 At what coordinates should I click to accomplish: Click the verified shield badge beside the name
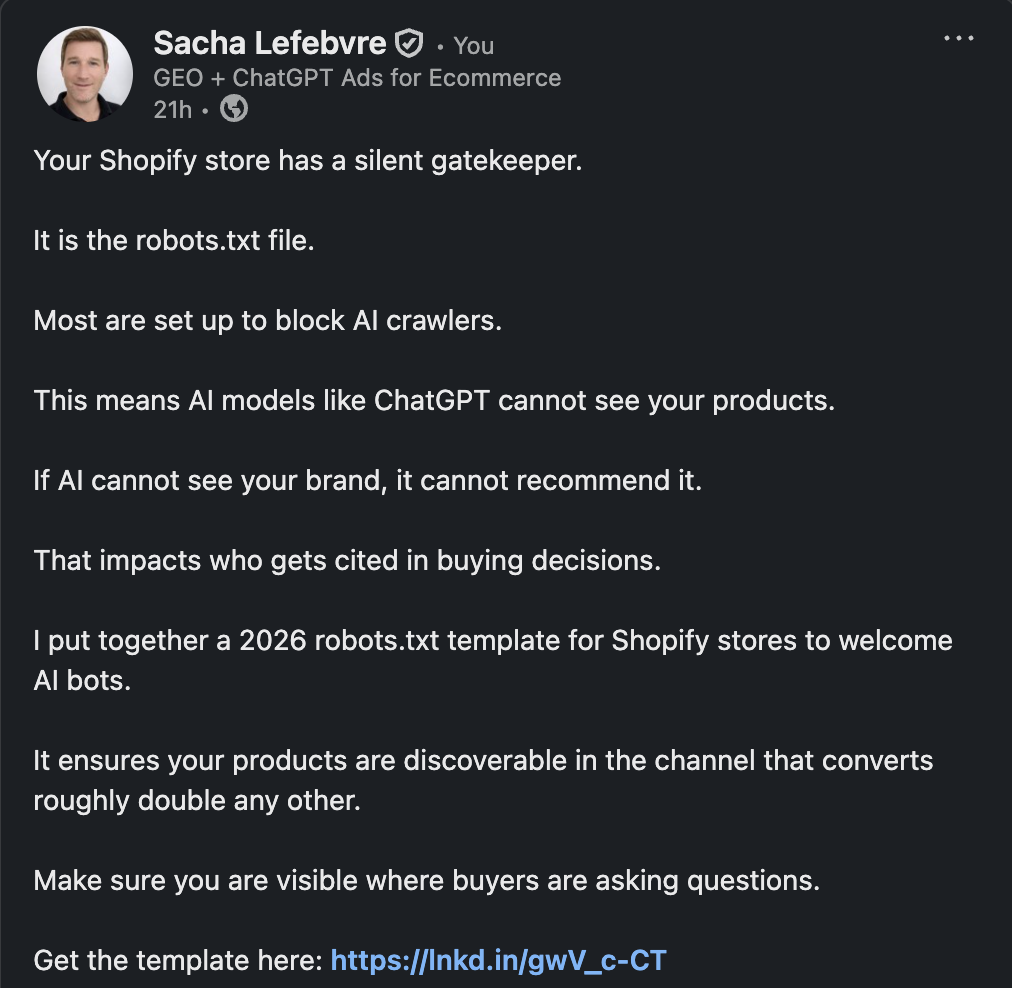tap(409, 44)
